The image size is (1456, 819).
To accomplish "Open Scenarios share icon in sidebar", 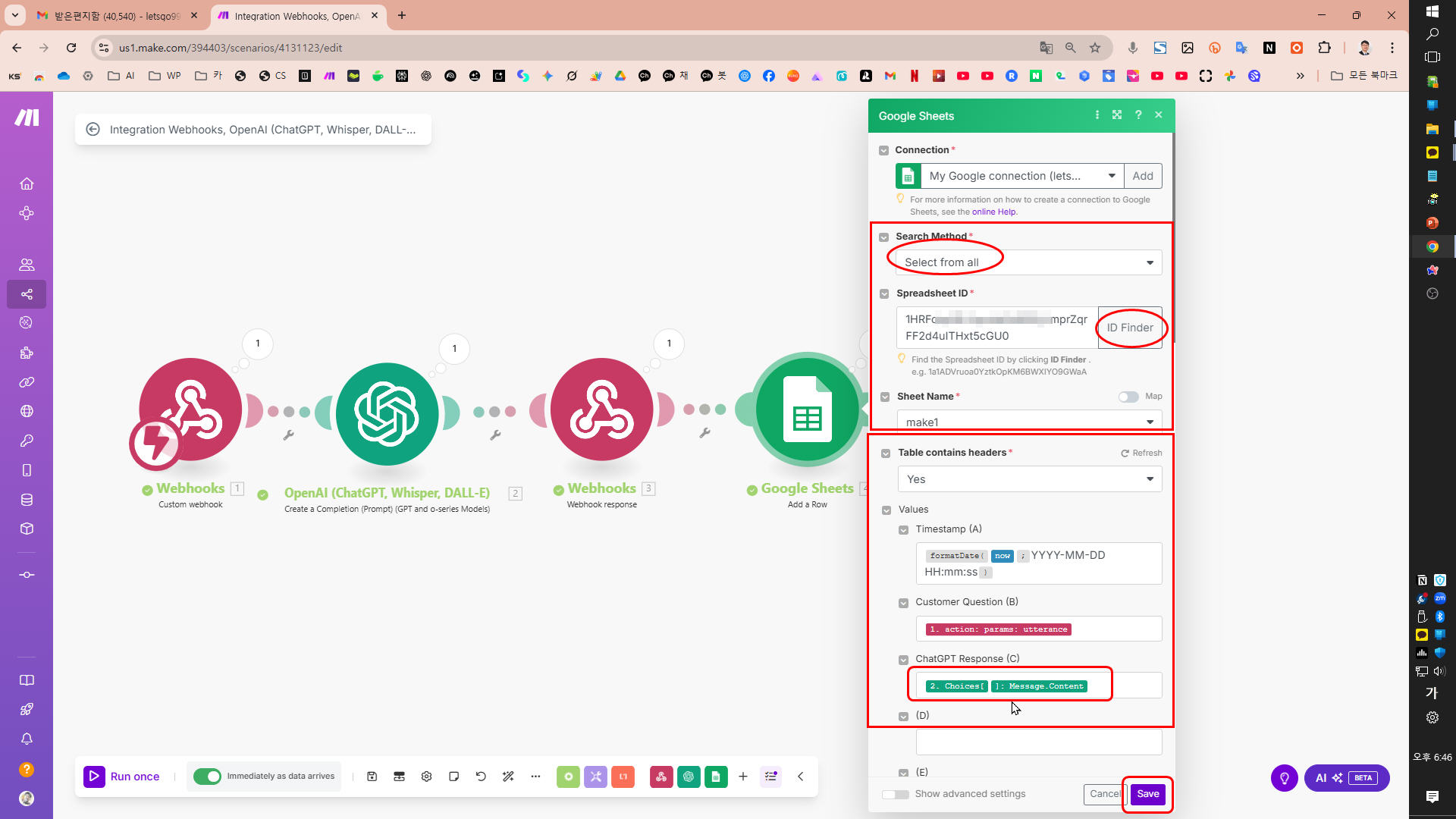I will [27, 294].
